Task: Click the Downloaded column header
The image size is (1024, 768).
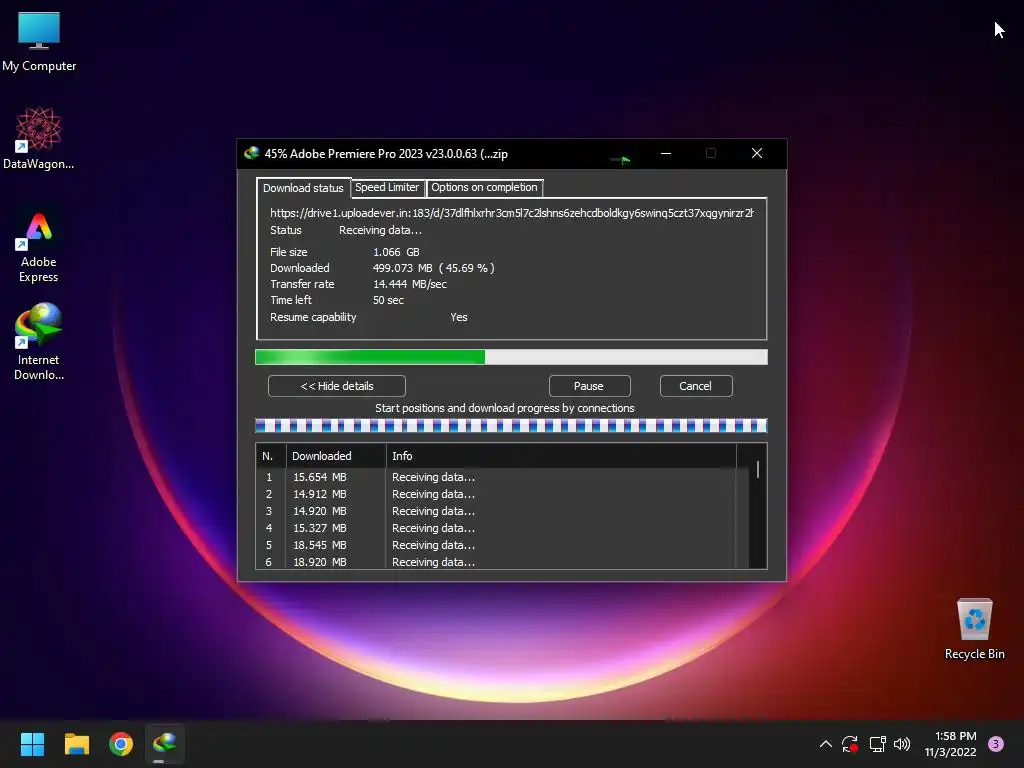Action: point(336,456)
